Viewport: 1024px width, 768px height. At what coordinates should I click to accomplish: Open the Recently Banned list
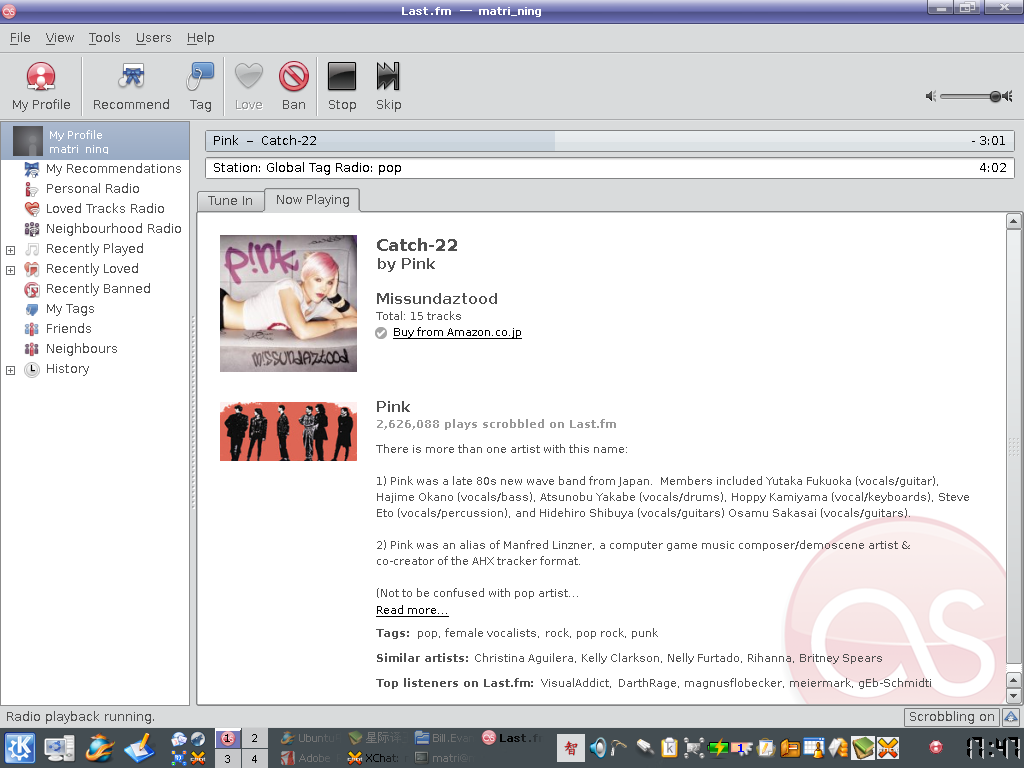98,289
